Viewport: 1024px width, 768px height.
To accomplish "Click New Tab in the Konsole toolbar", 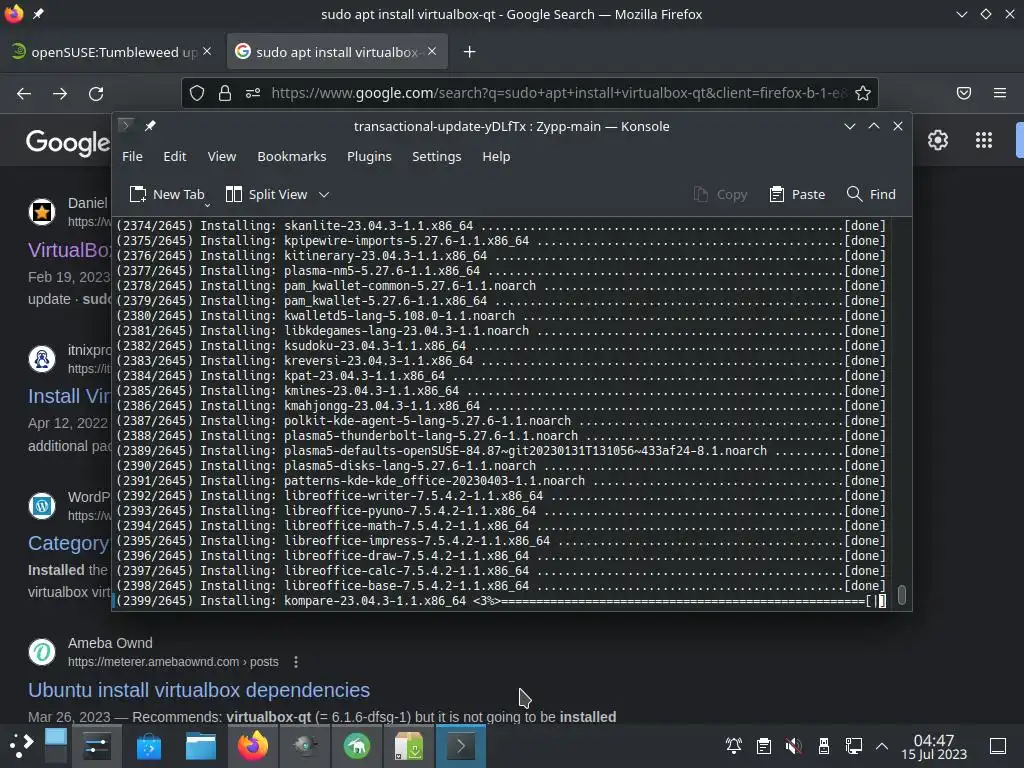I will pos(167,194).
